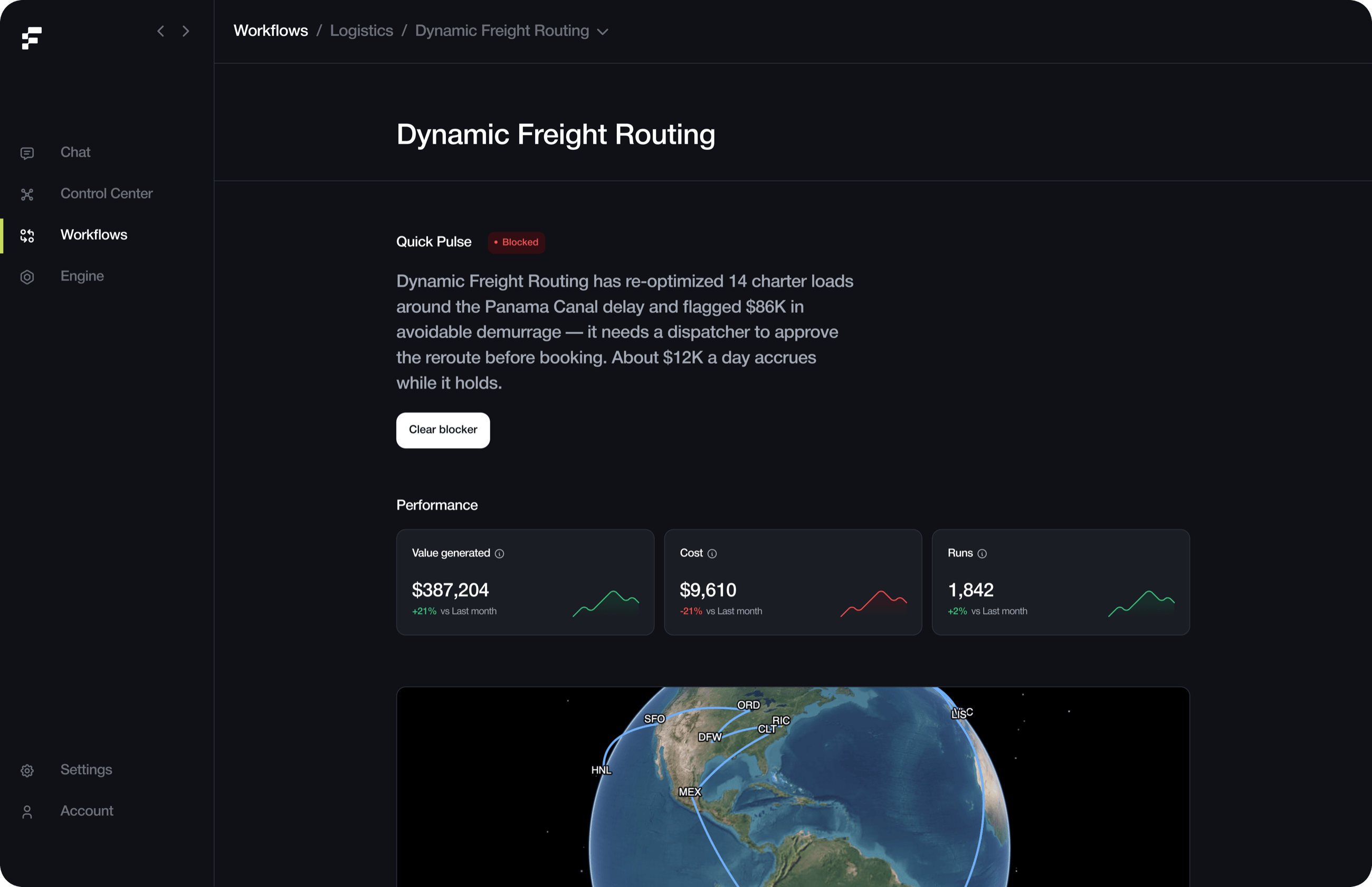Expand the Dynamic Freight Routing breadcrumb dropdown

603,32
